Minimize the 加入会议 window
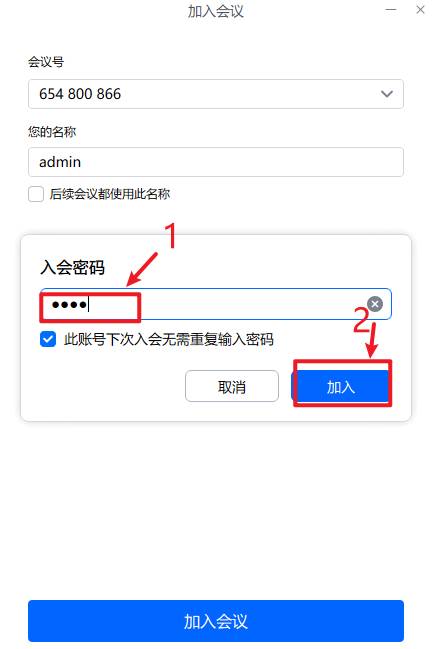Image resolution: width=433 pixels, height=649 pixels. pyautogui.click(x=390, y=10)
